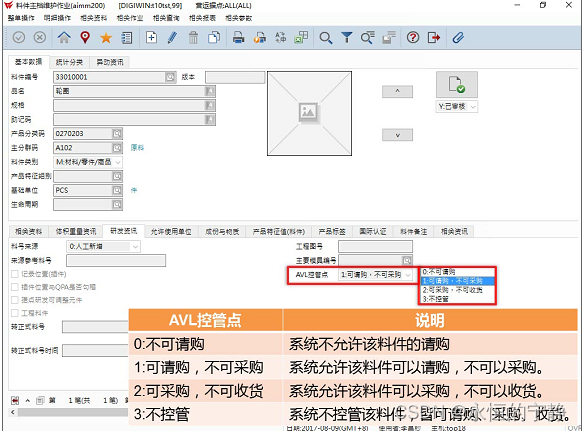Click the blue funnel filter icon

347,37
